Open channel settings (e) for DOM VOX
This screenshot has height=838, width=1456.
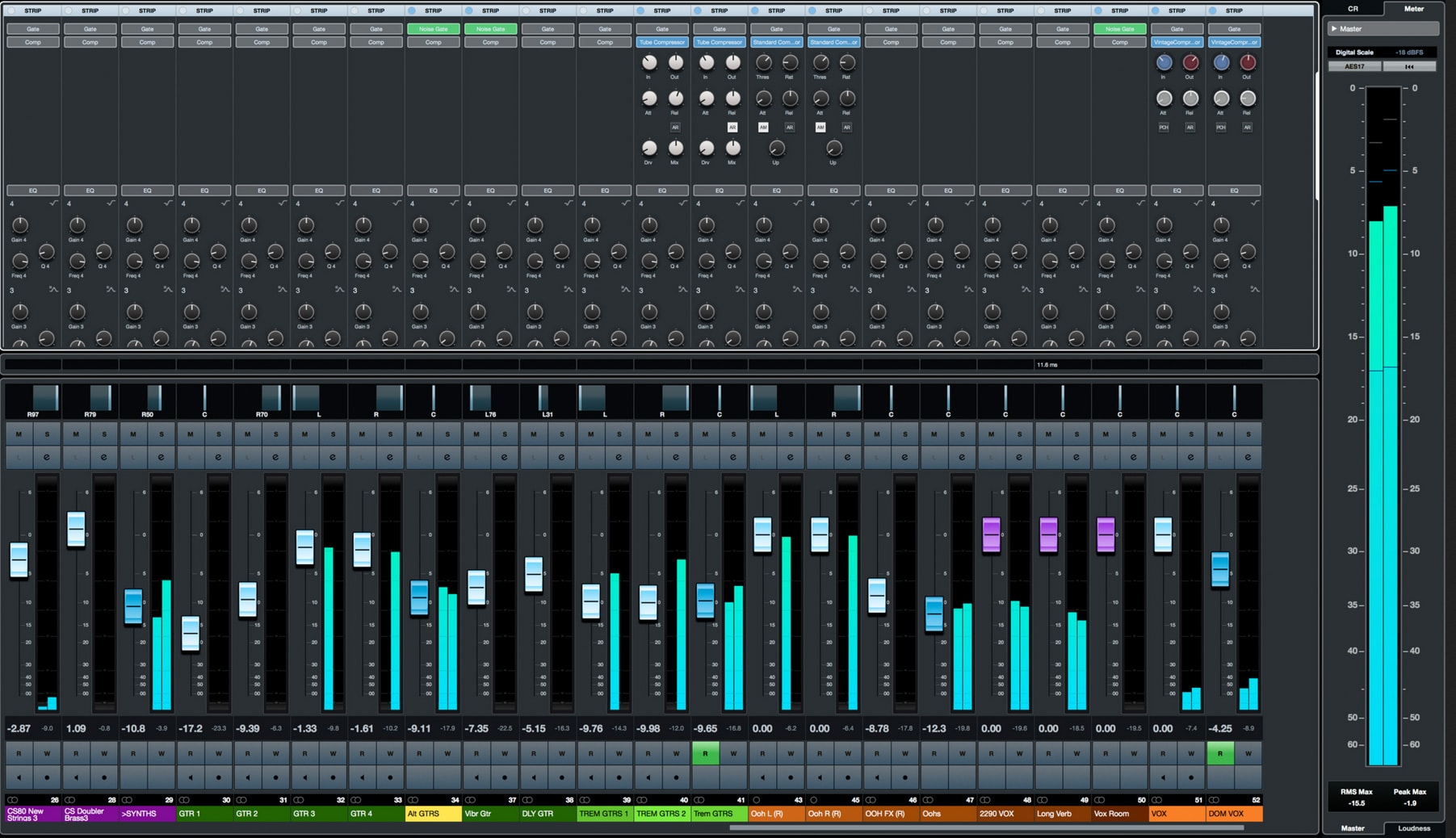[1248, 457]
